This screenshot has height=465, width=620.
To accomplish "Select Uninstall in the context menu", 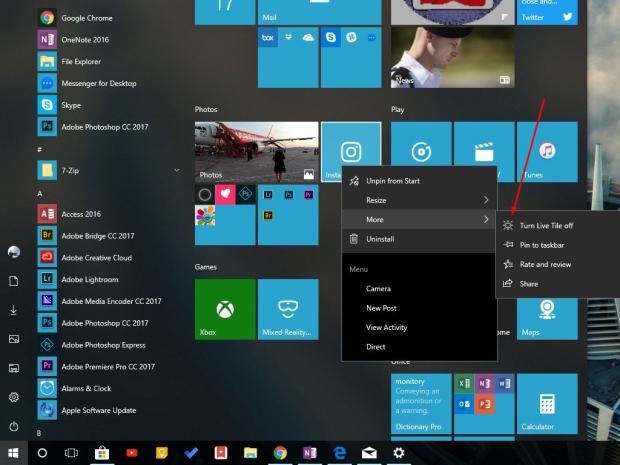I will [x=380, y=239].
